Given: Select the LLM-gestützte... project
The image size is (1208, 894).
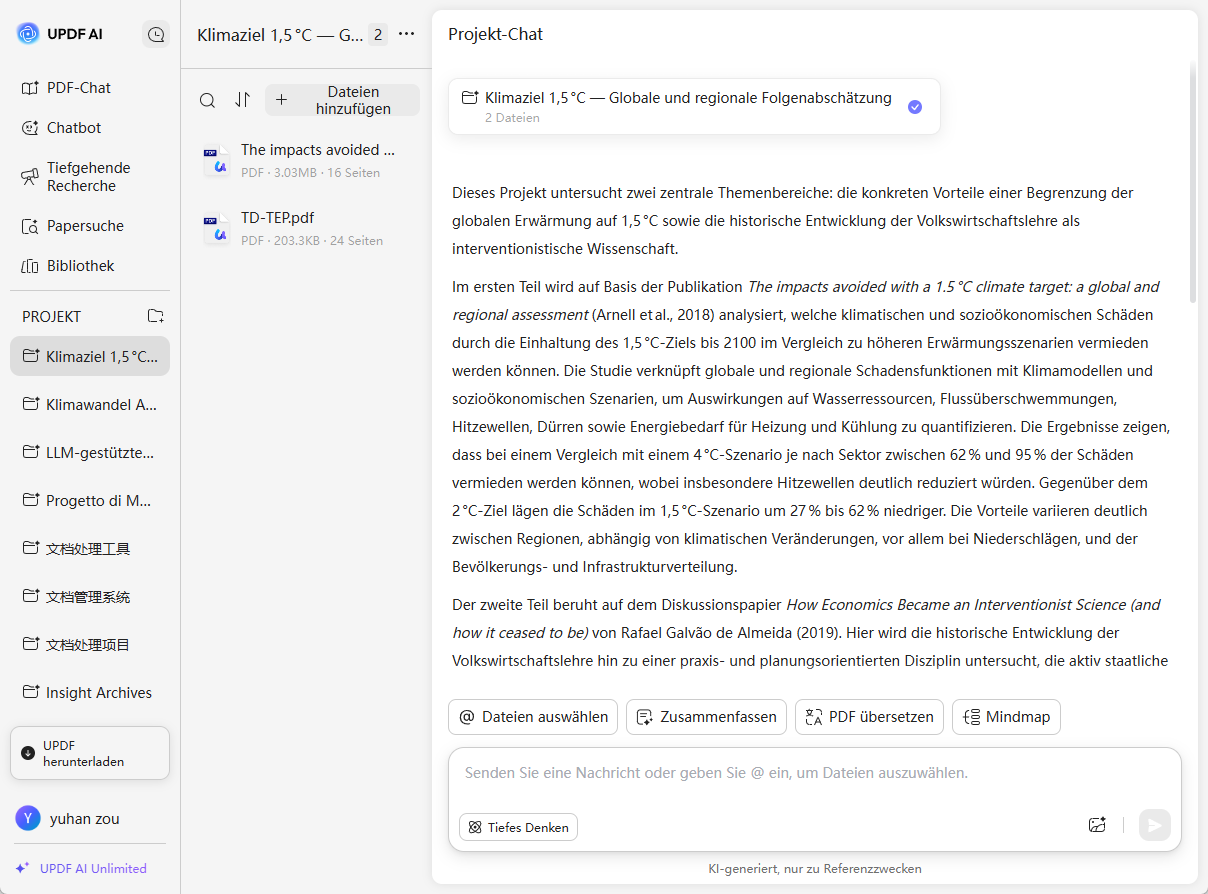Looking at the screenshot, I should [x=90, y=452].
